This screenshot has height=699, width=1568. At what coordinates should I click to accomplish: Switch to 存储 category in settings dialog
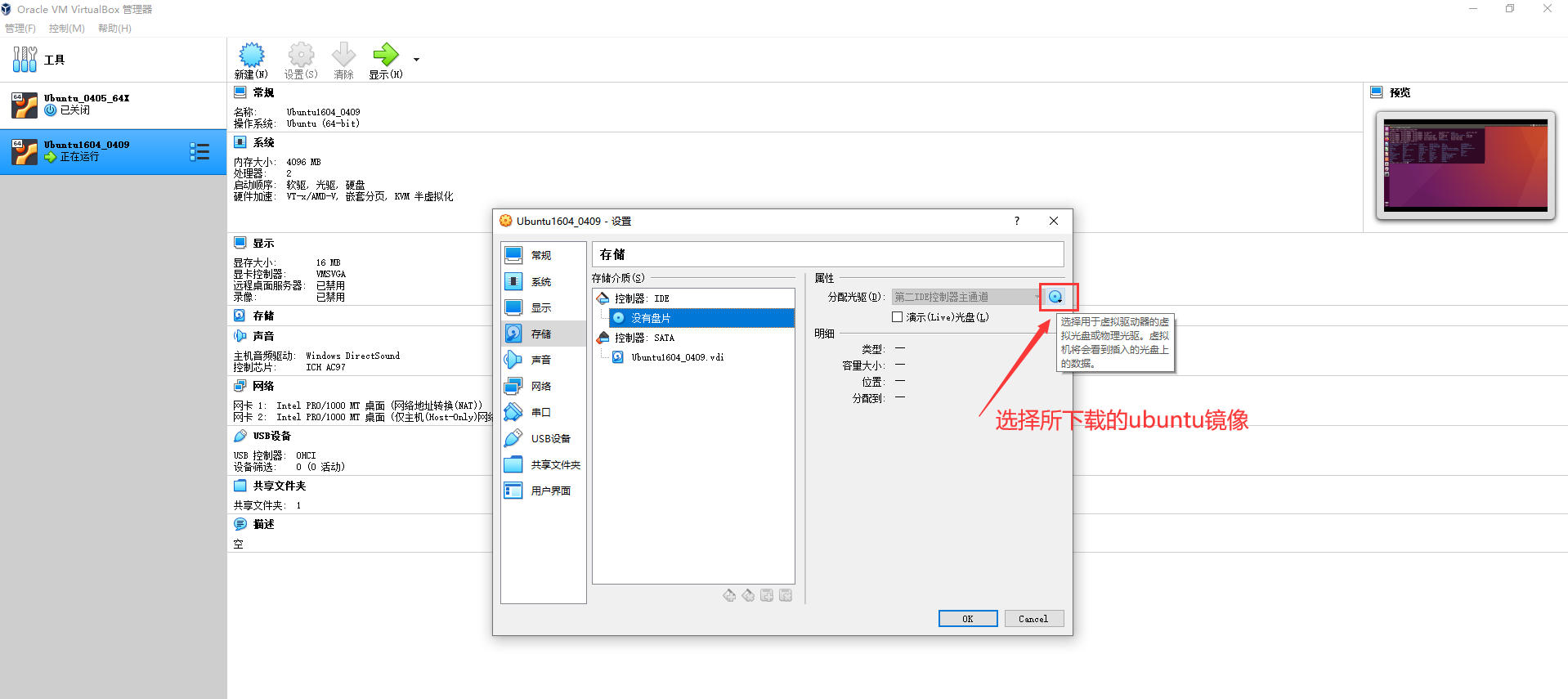544,334
